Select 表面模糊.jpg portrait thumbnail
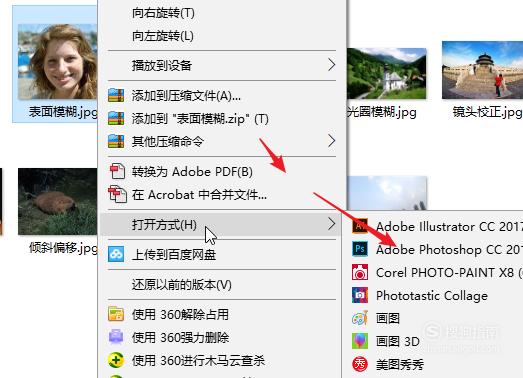The image size is (523, 378). [57, 62]
